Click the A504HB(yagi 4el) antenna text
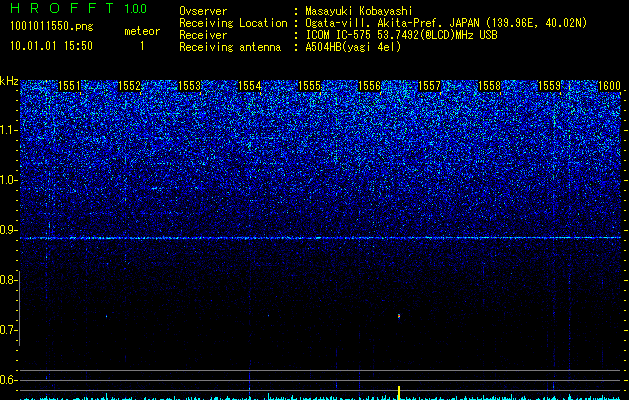The image size is (629, 400). point(353,47)
